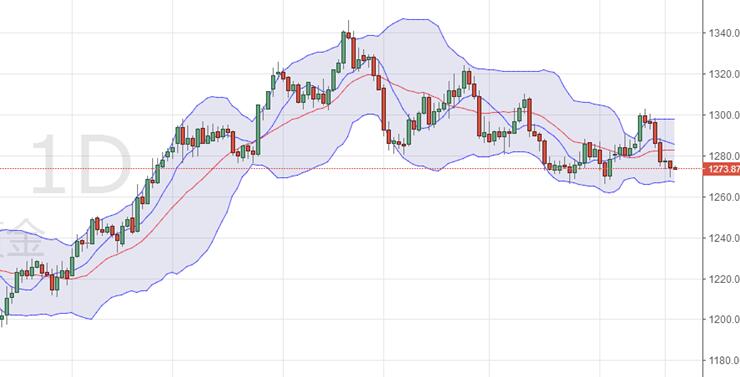Viewport: 740px width, 377px height.
Task: Click the 1220.0 price axis label
Action: [723, 279]
